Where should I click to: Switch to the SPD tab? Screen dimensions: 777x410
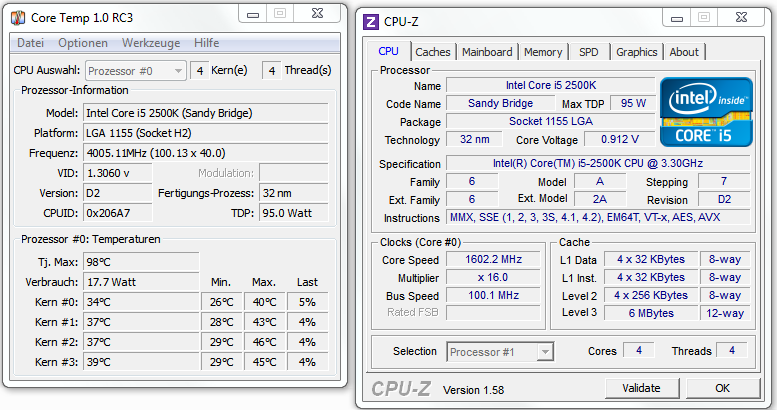point(589,52)
